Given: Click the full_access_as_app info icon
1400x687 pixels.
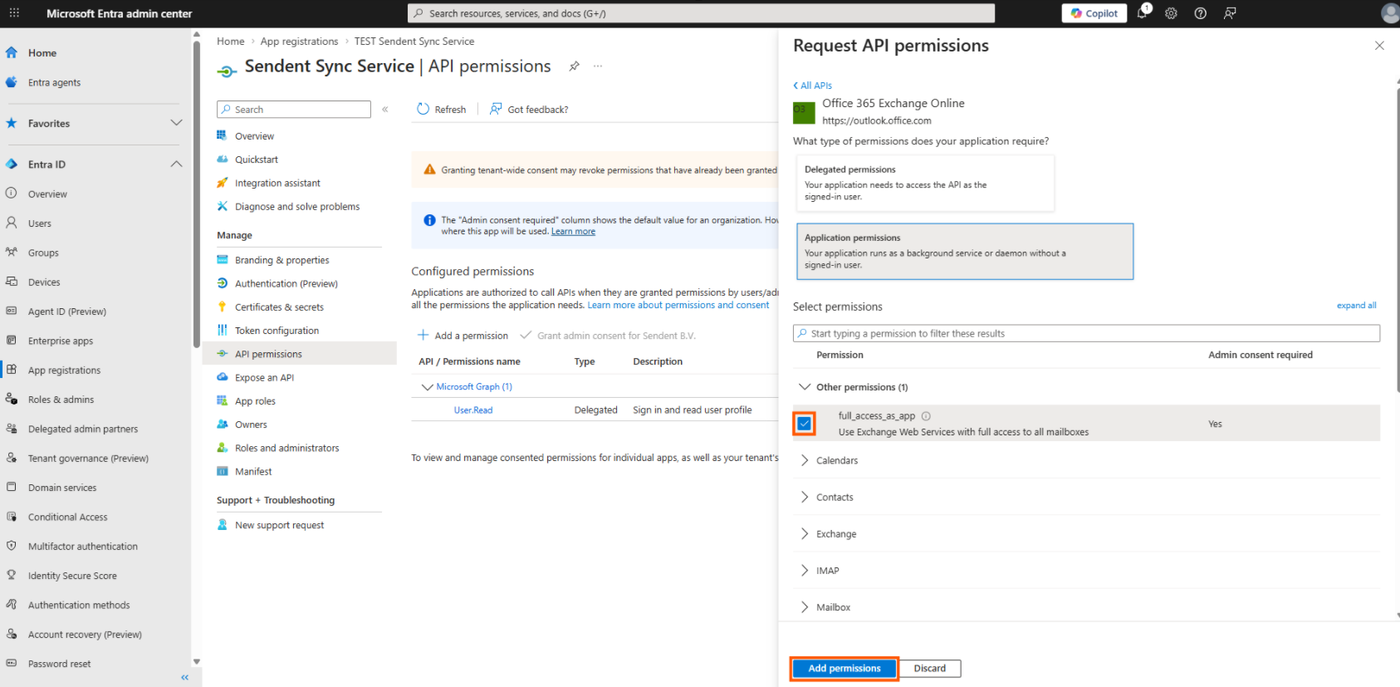Looking at the screenshot, I should click(x=926, y=416).
